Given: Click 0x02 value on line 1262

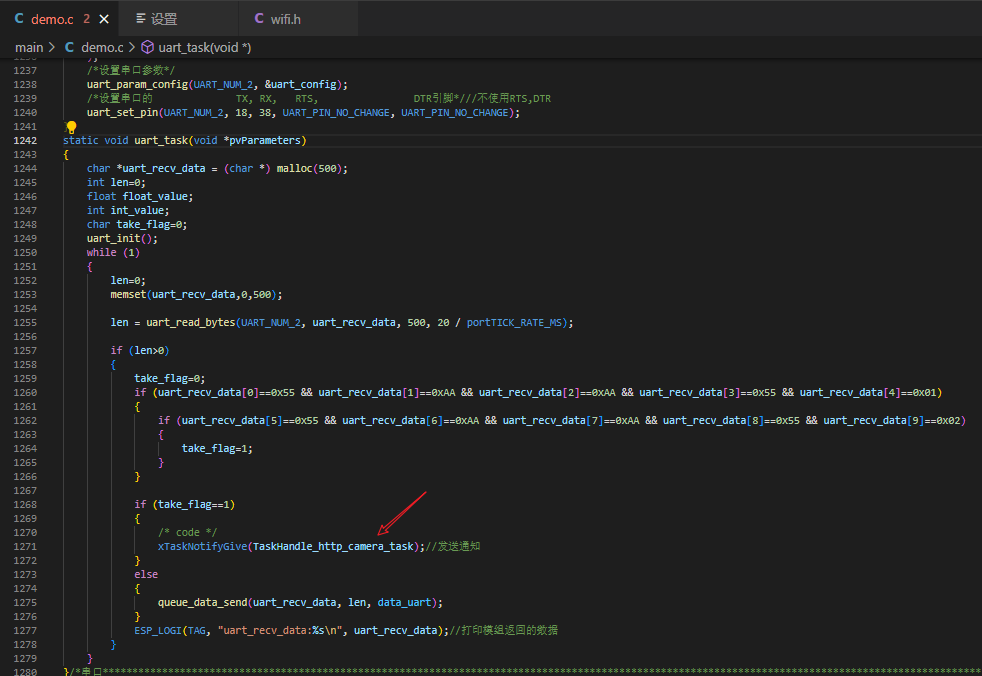Looking at the screenshot, I should coord(948,421).
